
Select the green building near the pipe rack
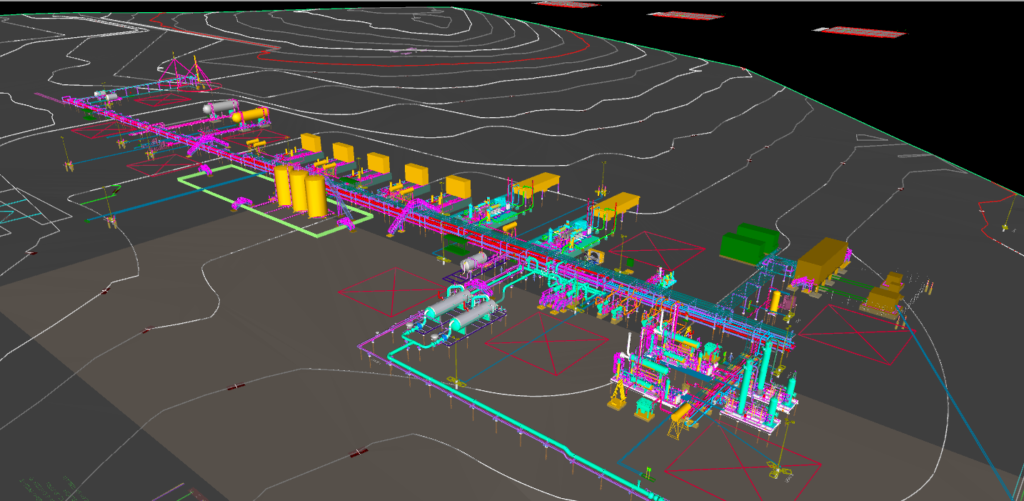tap(749, 243)
